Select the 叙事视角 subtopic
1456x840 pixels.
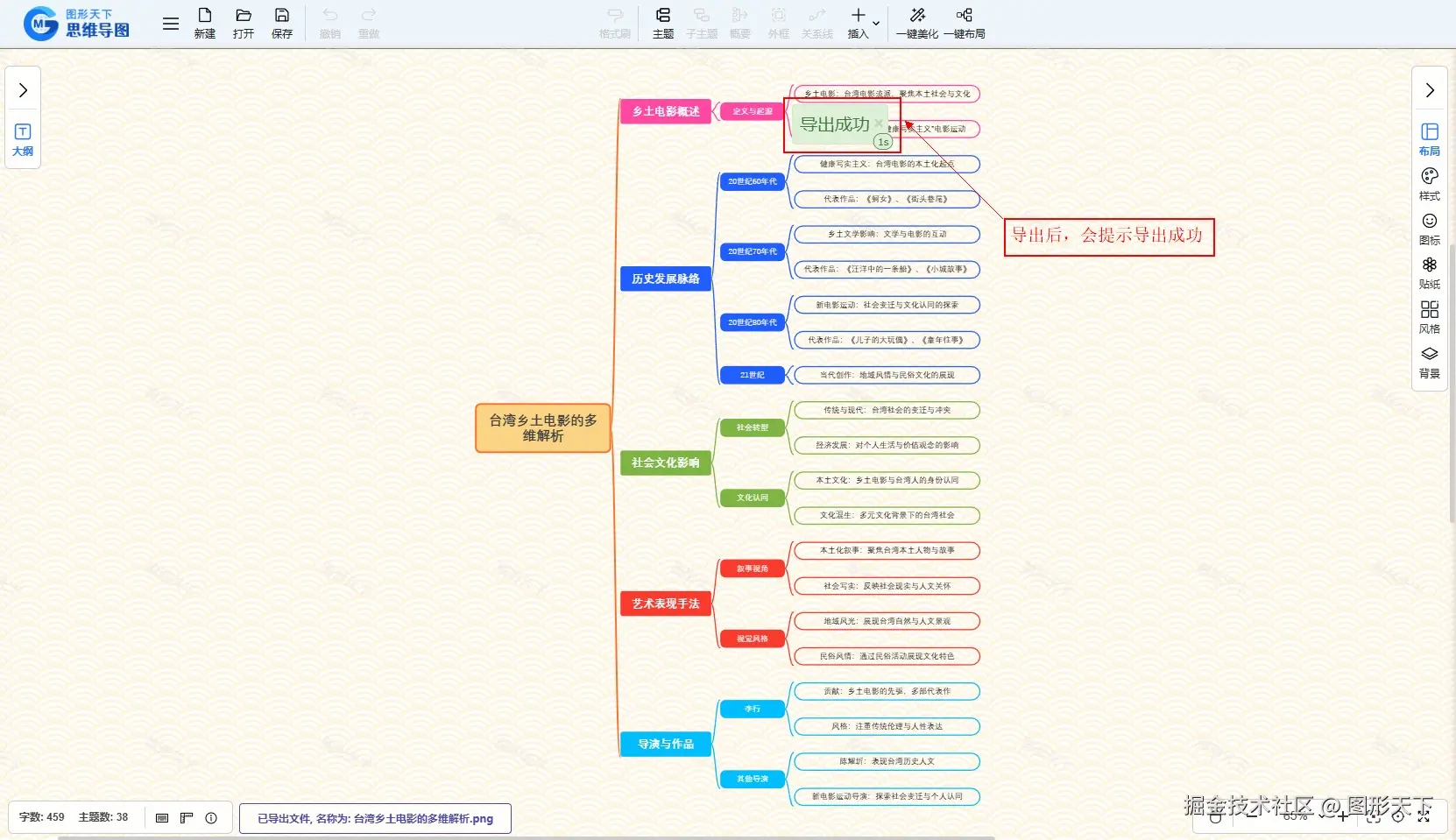(753, 568)
